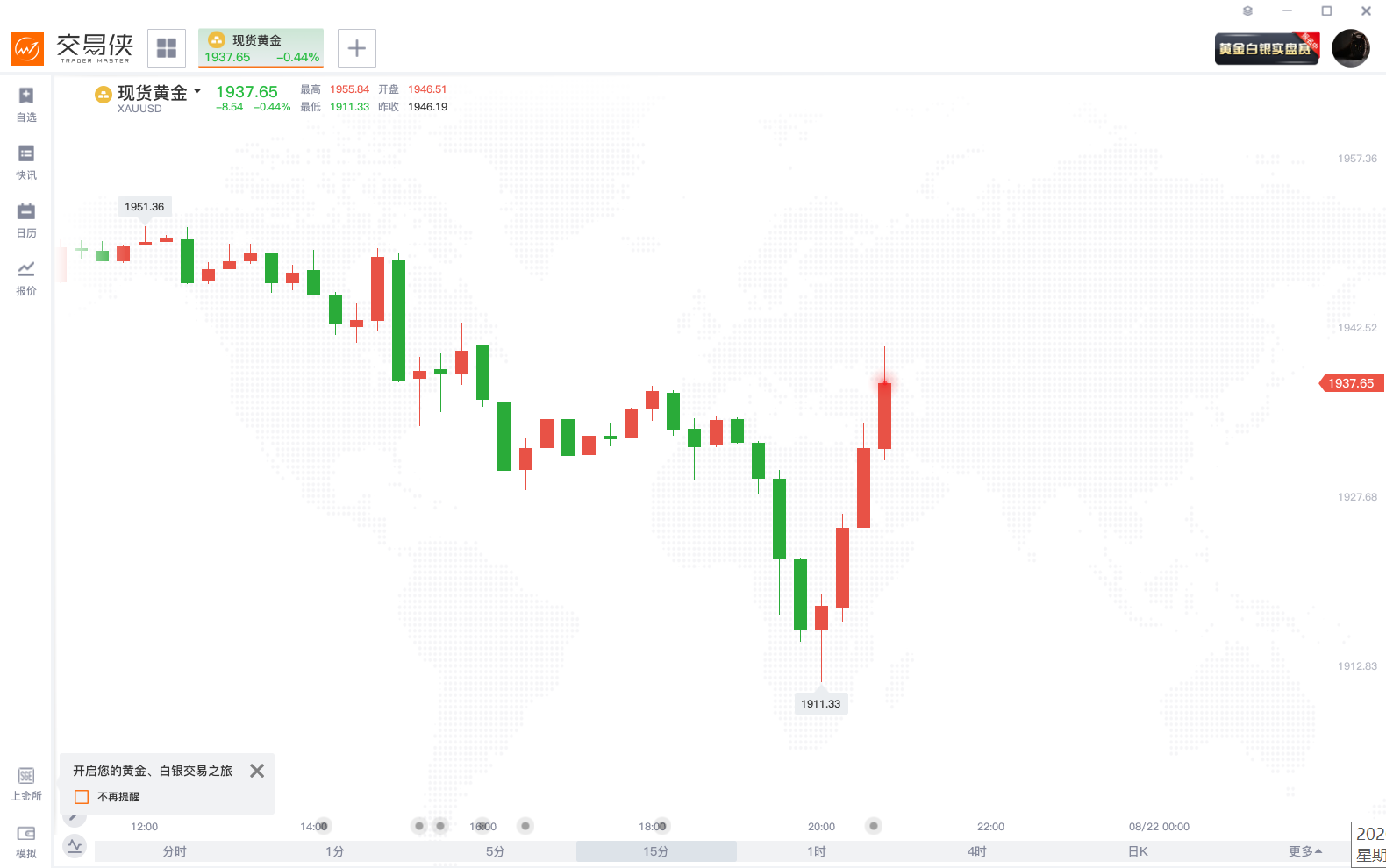
Task: Open the 快讯 news flash icon
Action: point(26,161)
